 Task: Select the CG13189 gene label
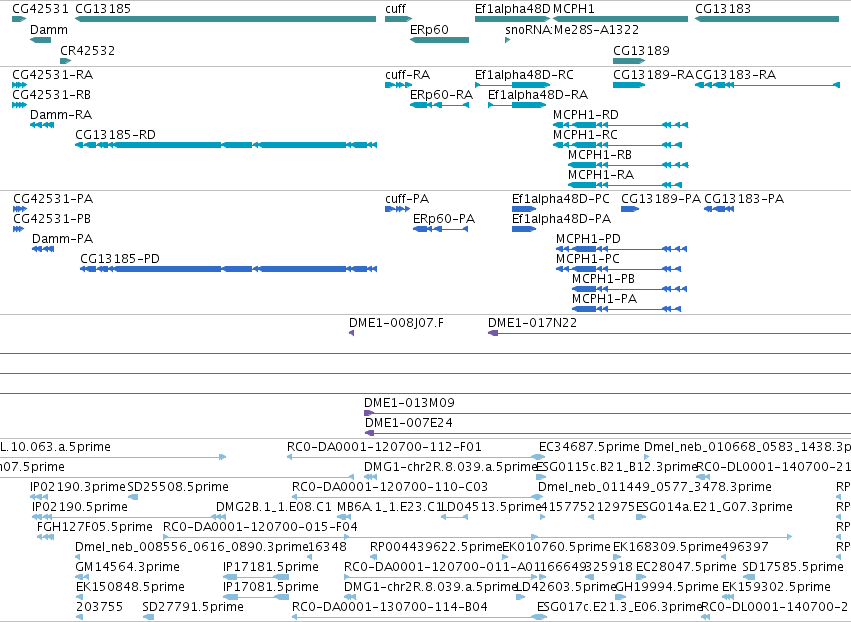coord(641,50)
